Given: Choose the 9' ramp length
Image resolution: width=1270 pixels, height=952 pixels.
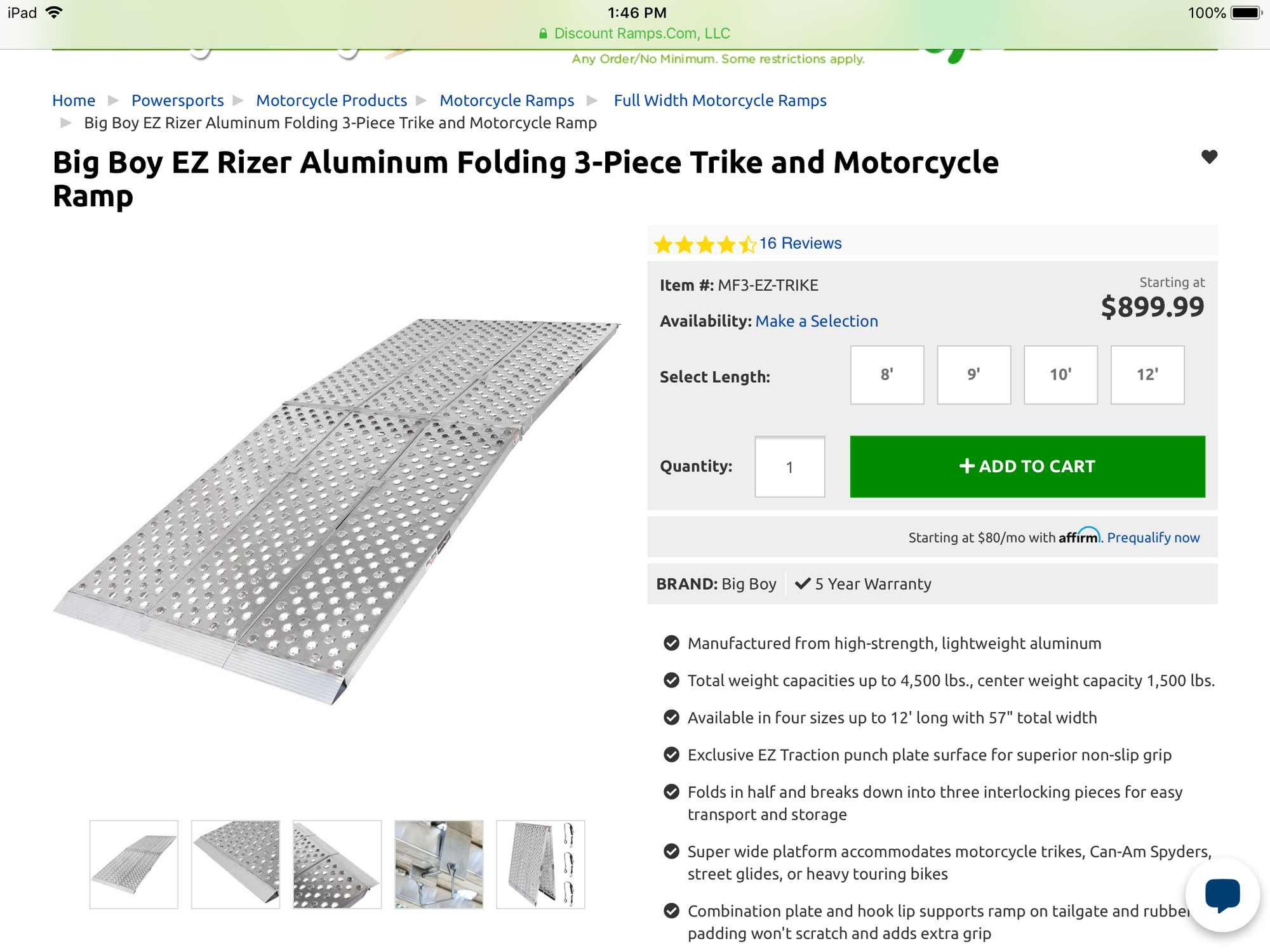Looking at the screenshot, I should click(x=973, y=375).
